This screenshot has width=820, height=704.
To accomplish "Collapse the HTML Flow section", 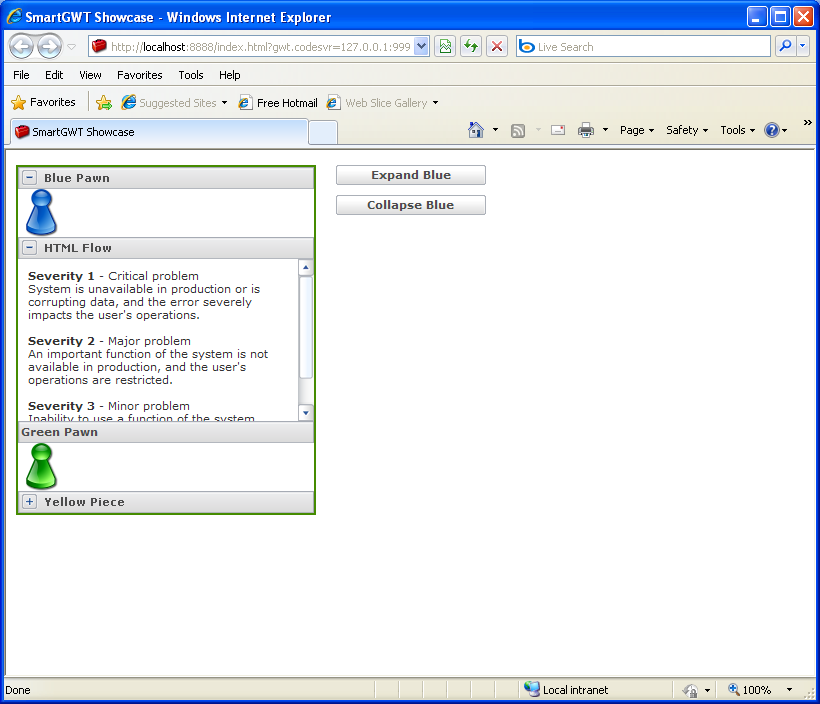I will (x=30, y=248).
